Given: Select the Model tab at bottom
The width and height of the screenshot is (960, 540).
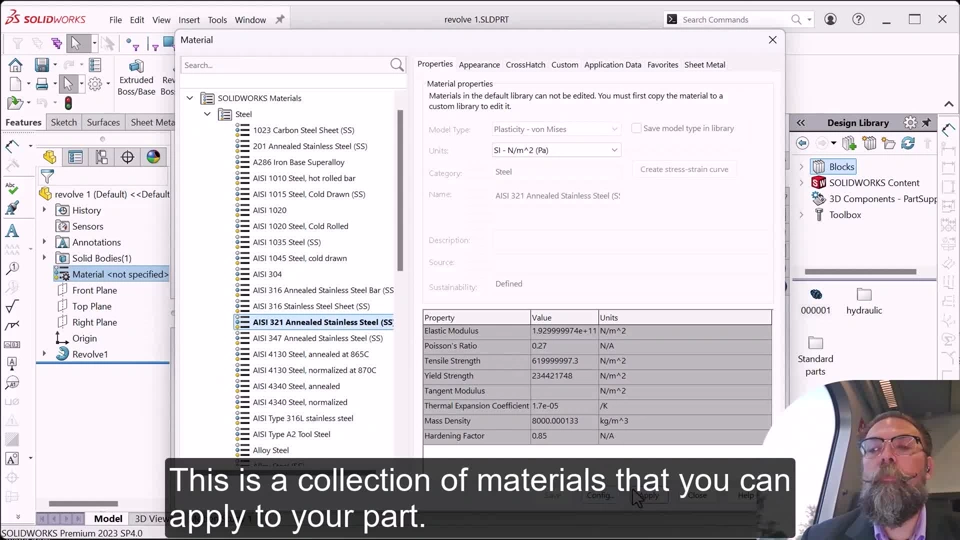Looking at the screenshot, I should 108,519.
